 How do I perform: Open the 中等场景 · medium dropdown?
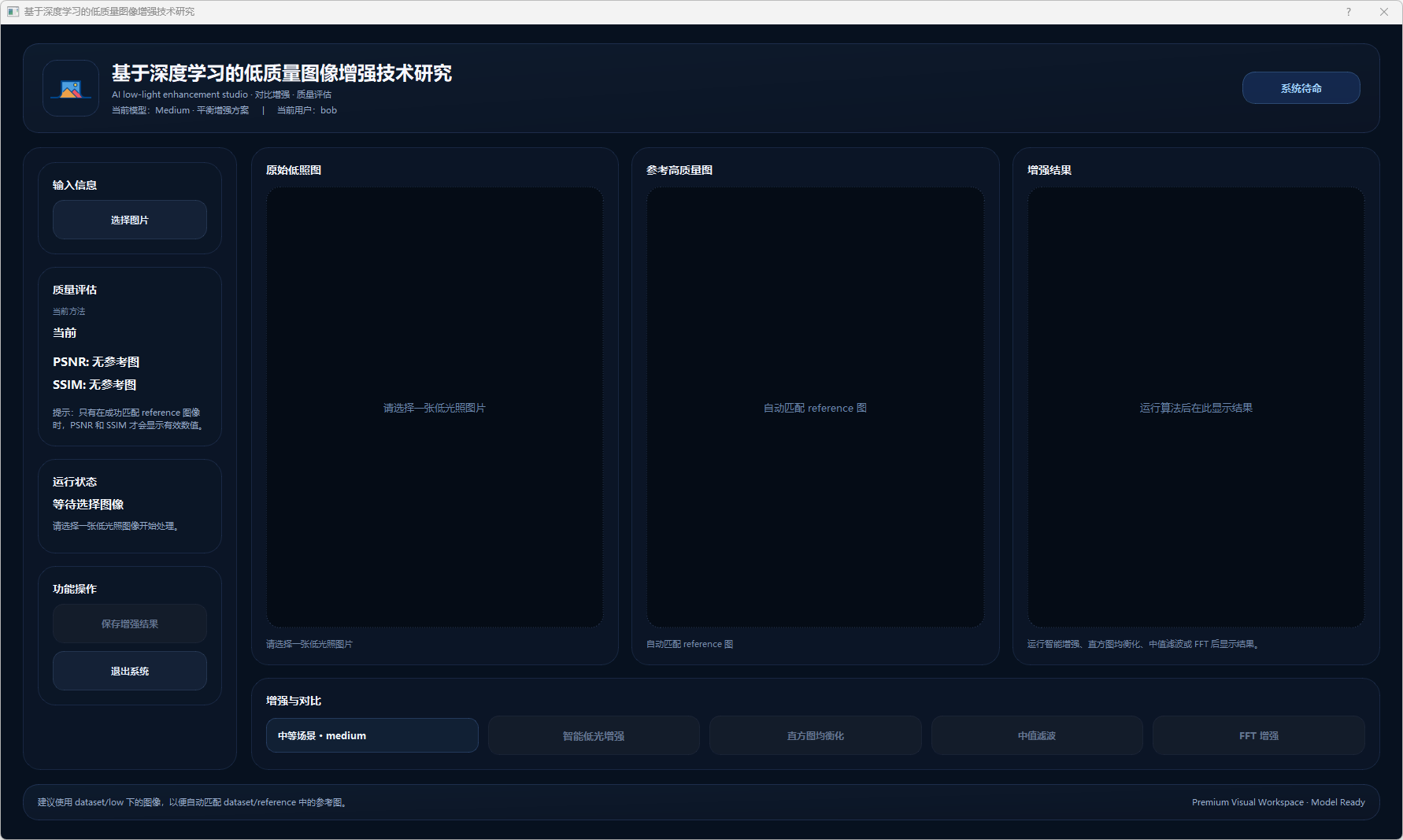click(372, 735)
